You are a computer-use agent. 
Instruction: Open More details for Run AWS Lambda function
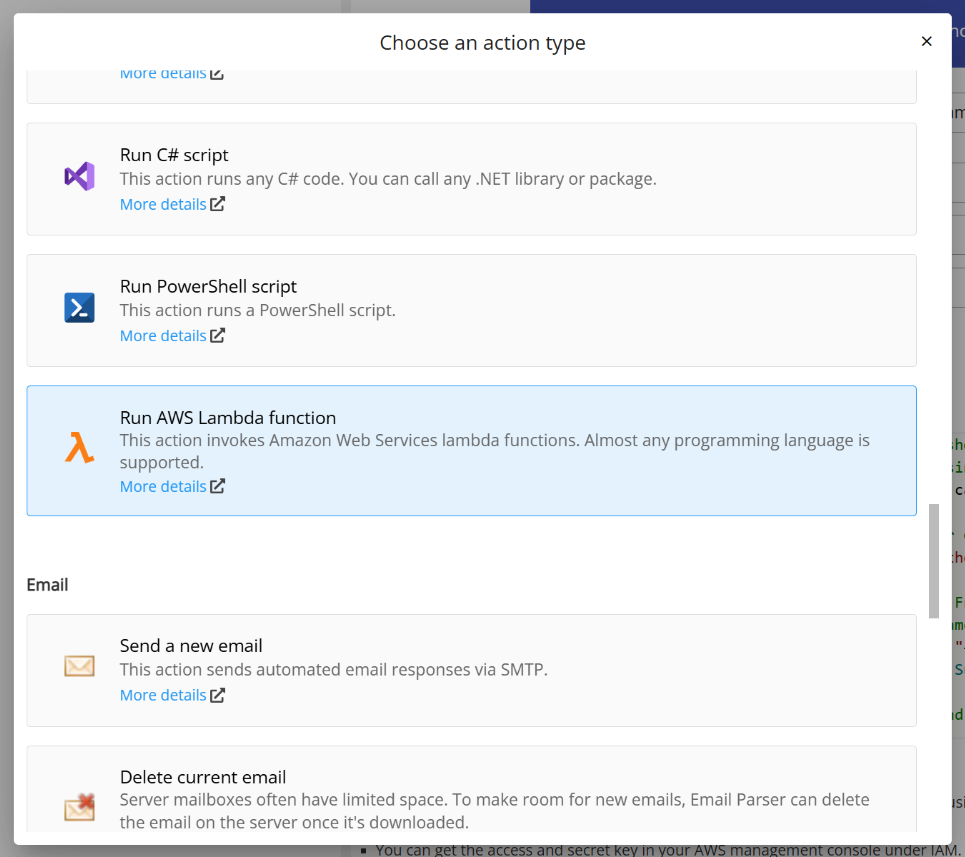(163, 486)
